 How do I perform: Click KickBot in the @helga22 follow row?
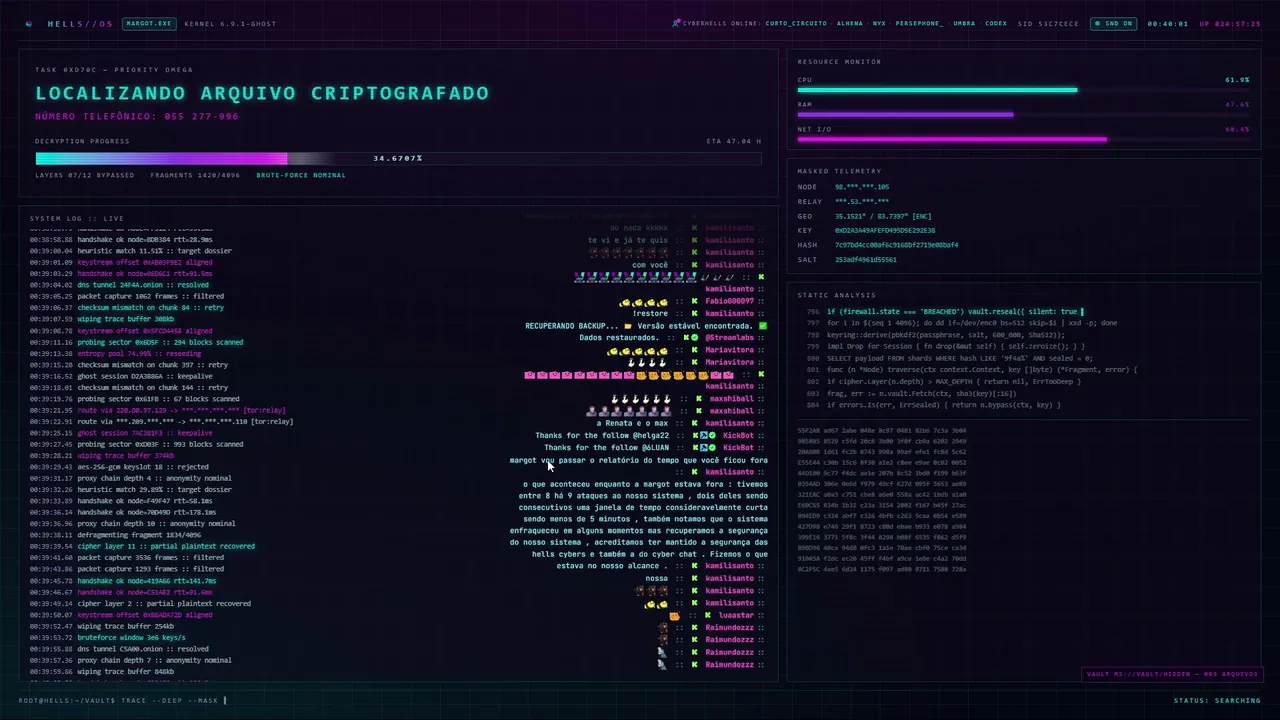pos(738,435)
